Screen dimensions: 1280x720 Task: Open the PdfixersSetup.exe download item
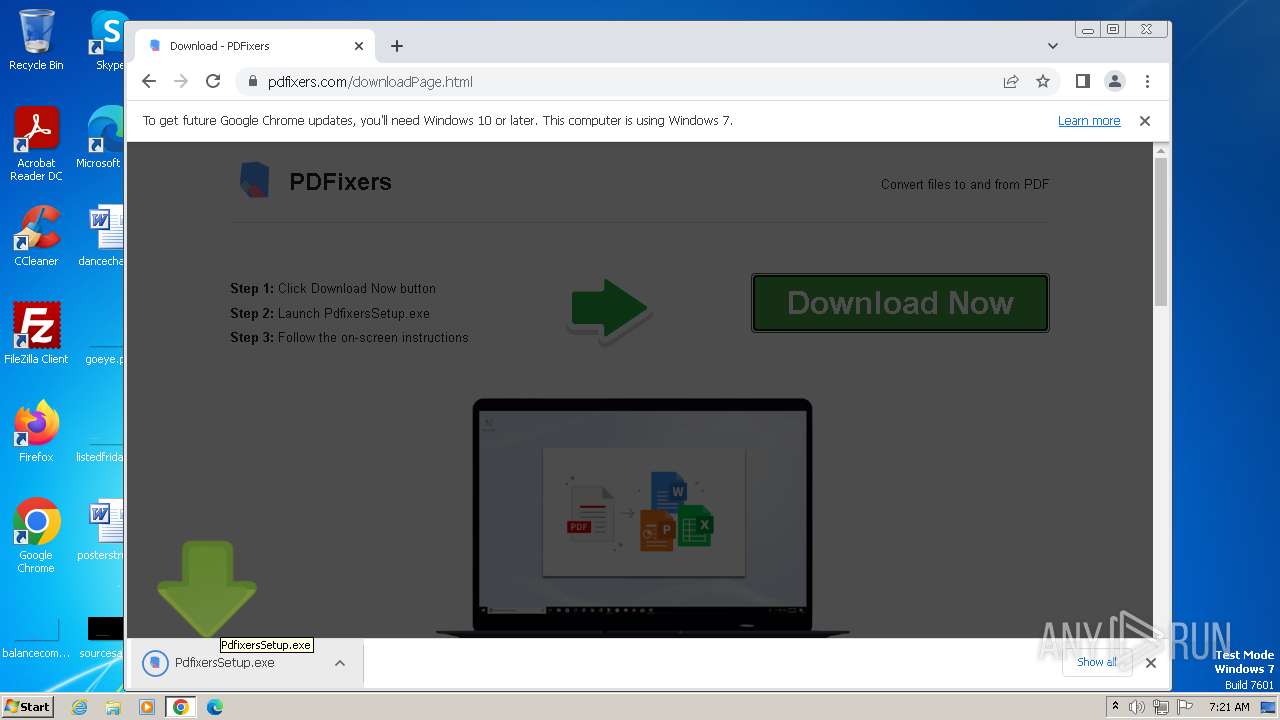click(225, 663)
